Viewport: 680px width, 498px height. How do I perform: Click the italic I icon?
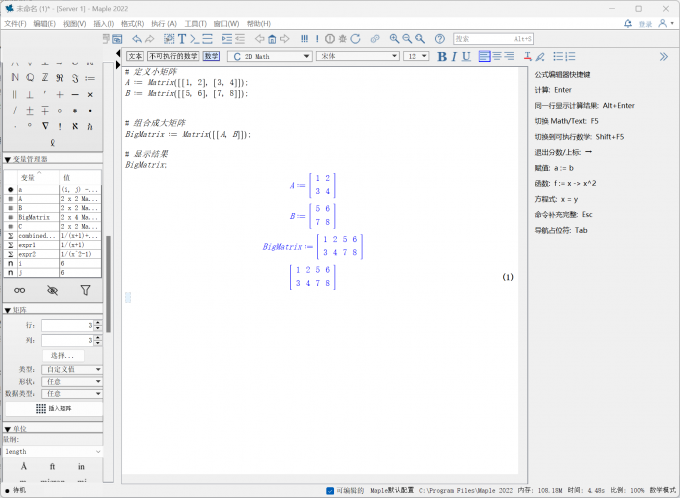click(x=454, y=56)
